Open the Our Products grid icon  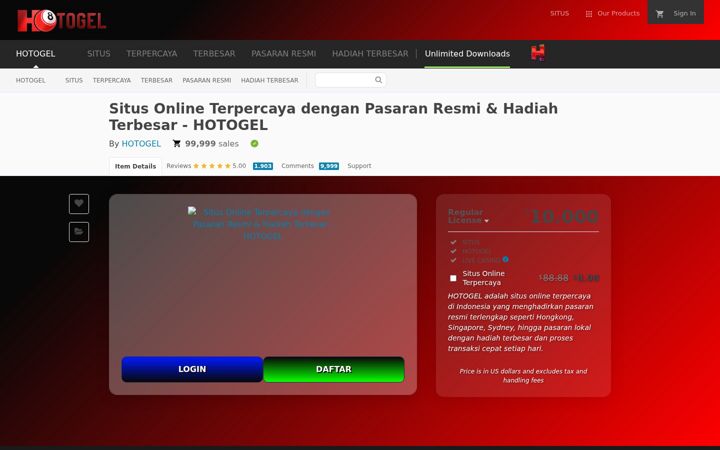coord(589,14)
